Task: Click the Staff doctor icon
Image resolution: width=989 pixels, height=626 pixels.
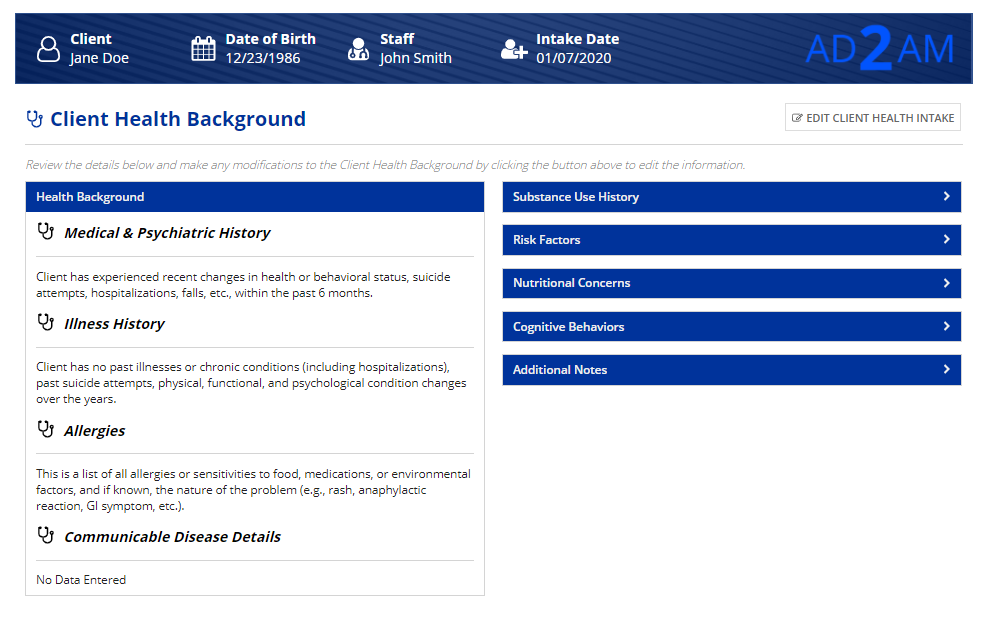Action: point(358,49)
